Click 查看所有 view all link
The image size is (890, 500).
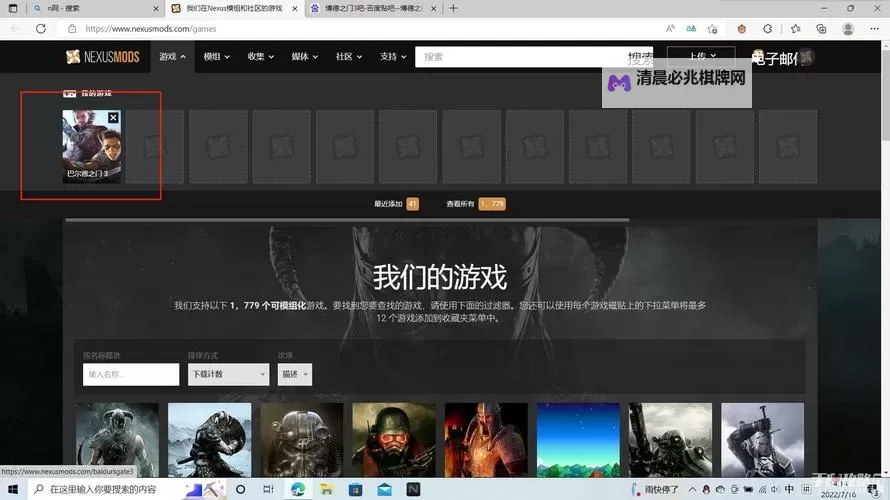[x=476, y=204]
